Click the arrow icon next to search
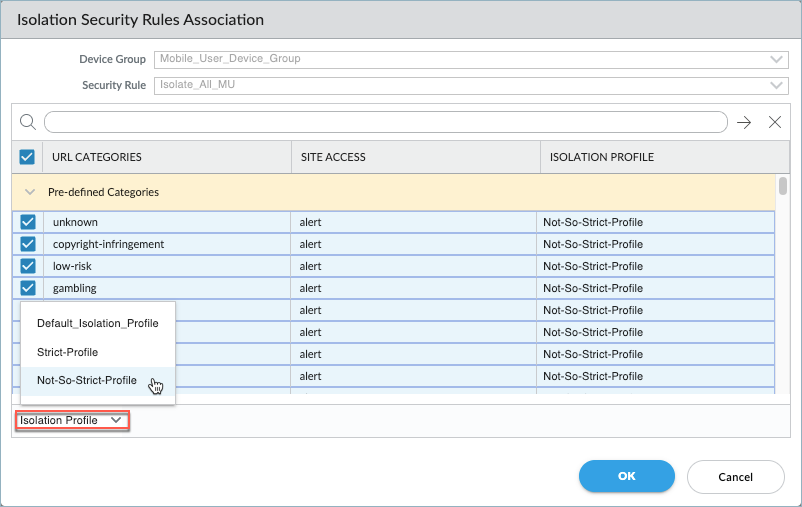This screenshot has height=507, width=802. 744,122
